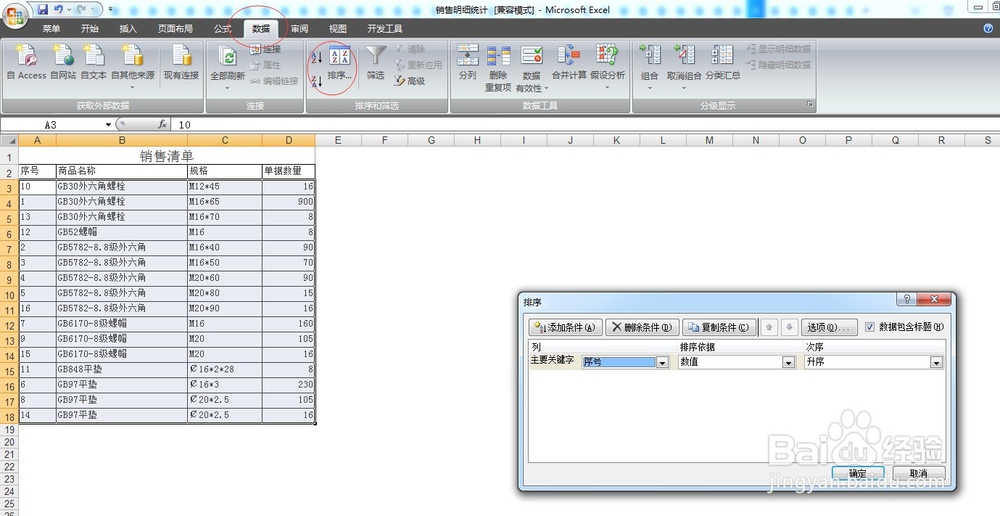
Task: Click 添加条件 button in sort dialog
Action: pos(566,327)
